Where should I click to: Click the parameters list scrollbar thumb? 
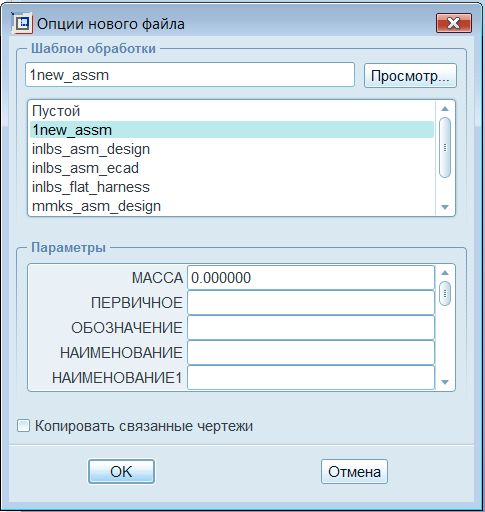click(445, 293)
